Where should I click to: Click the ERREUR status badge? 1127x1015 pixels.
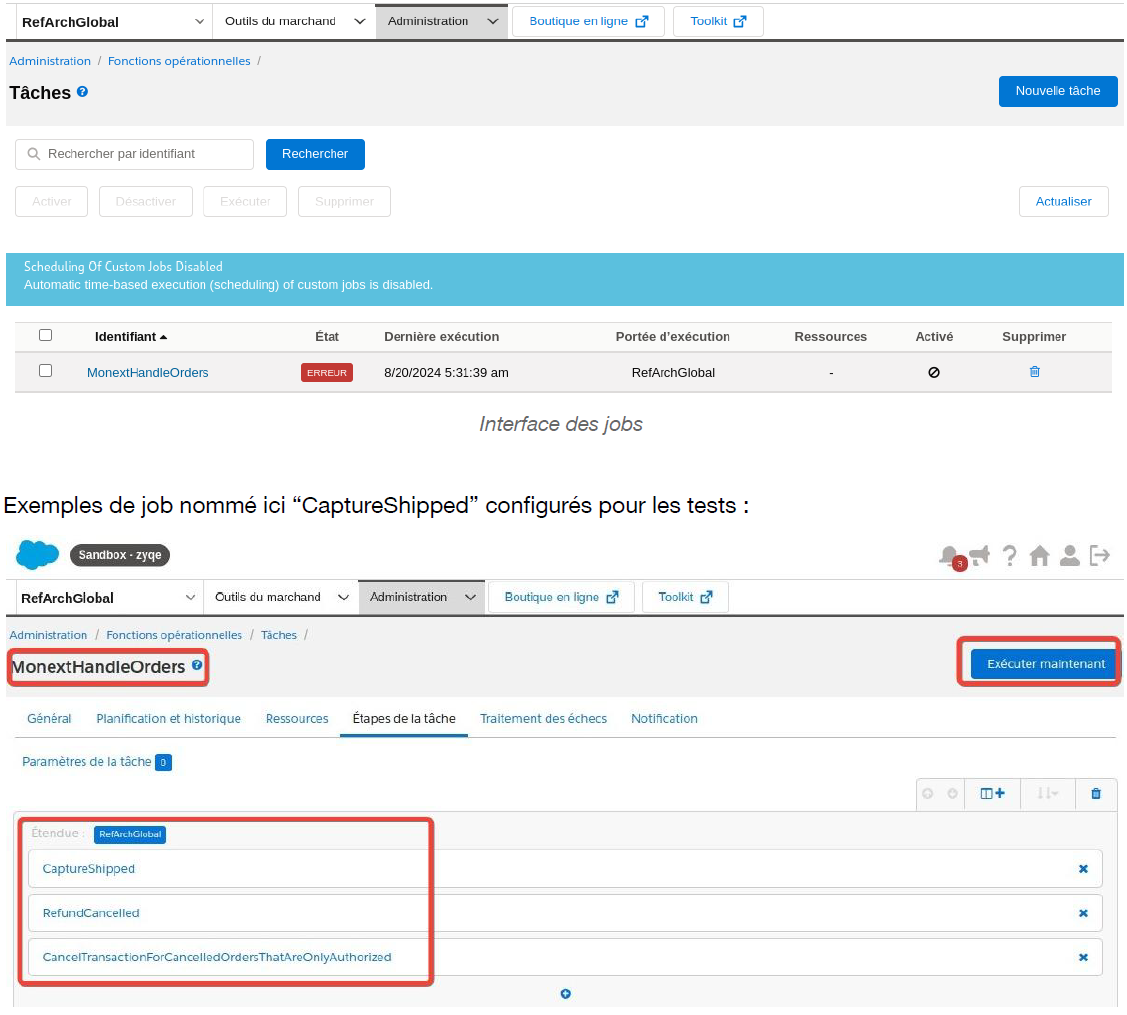click(x=327, y=372)
